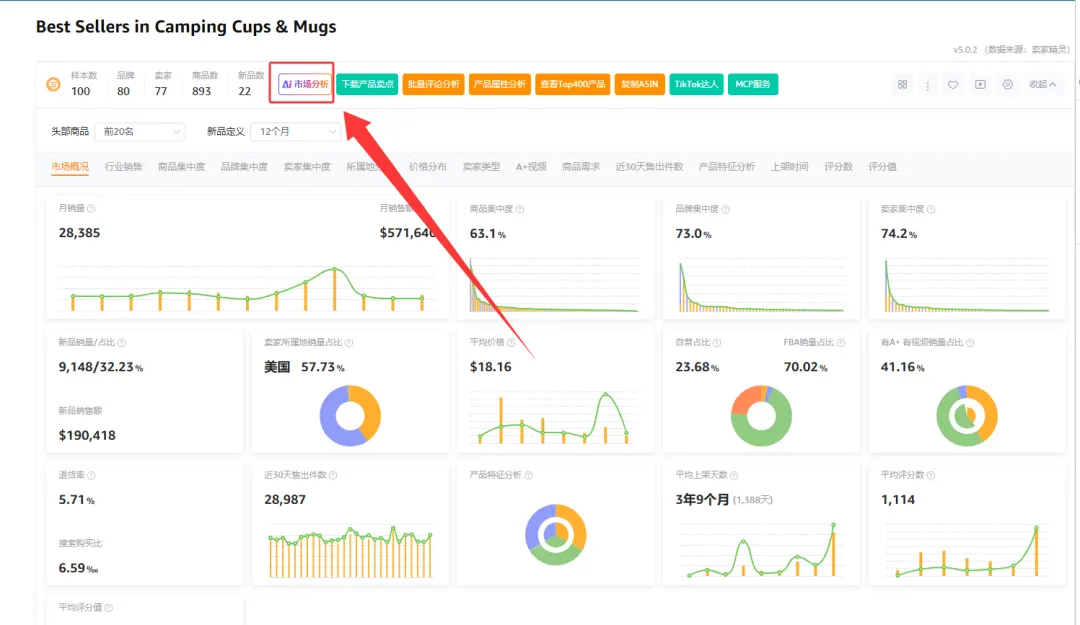Switch to grid layout view icon

[902, 84]
